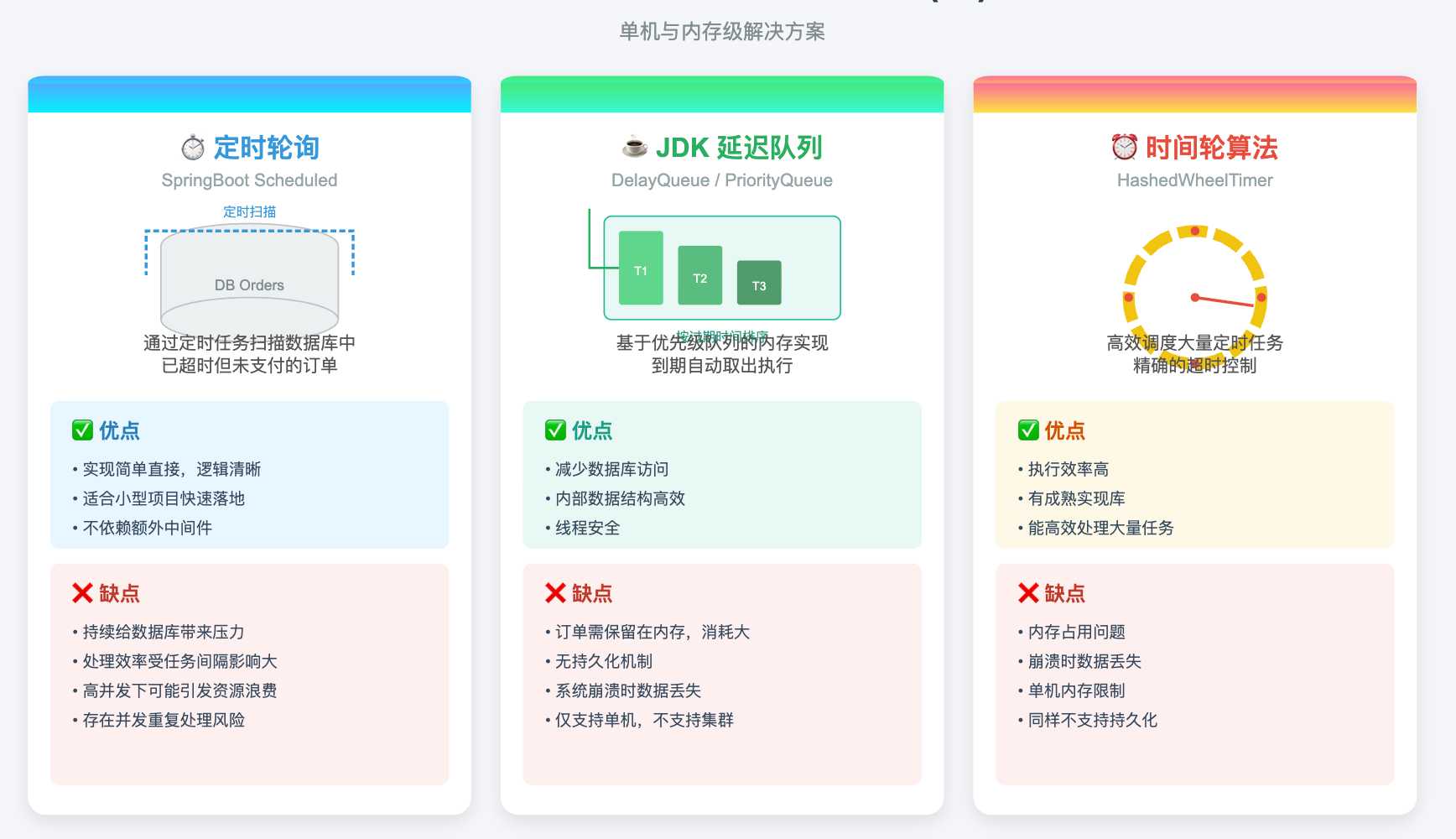Click green checkmark in JDK 延迟队列 优点

click(x=555, y=430)
